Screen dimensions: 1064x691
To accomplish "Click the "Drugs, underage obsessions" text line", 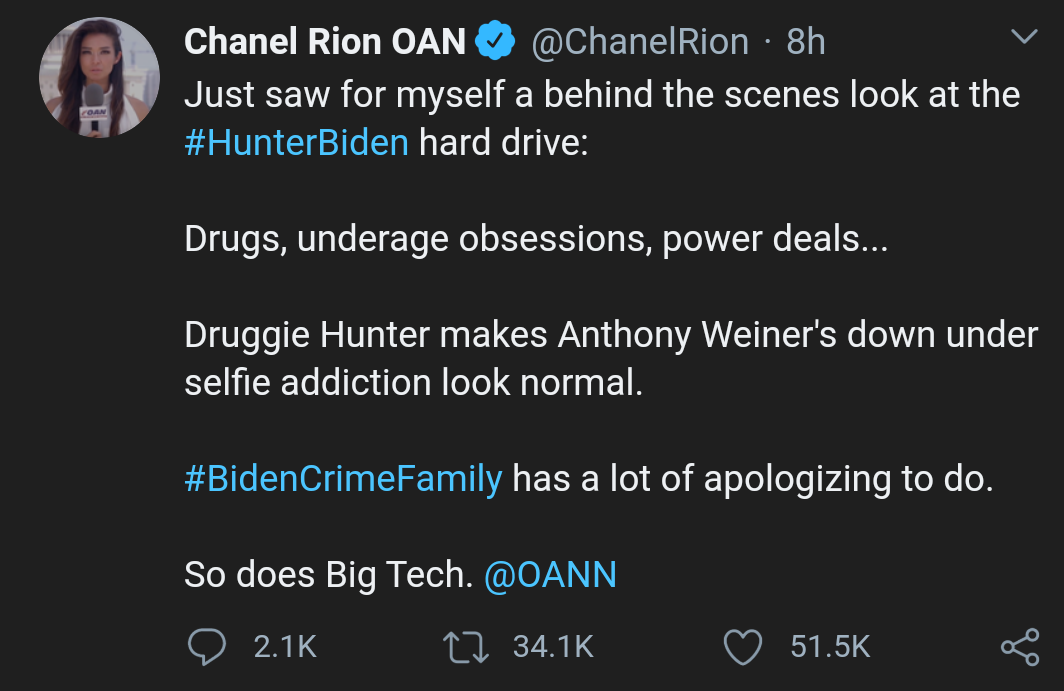I will tap(536, 240).
